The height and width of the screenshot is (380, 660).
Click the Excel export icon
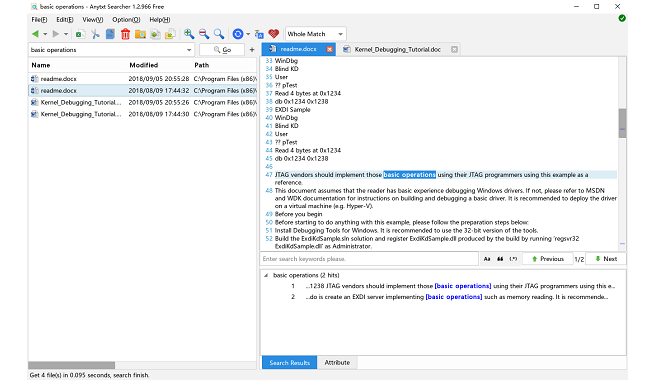(80, 34)
